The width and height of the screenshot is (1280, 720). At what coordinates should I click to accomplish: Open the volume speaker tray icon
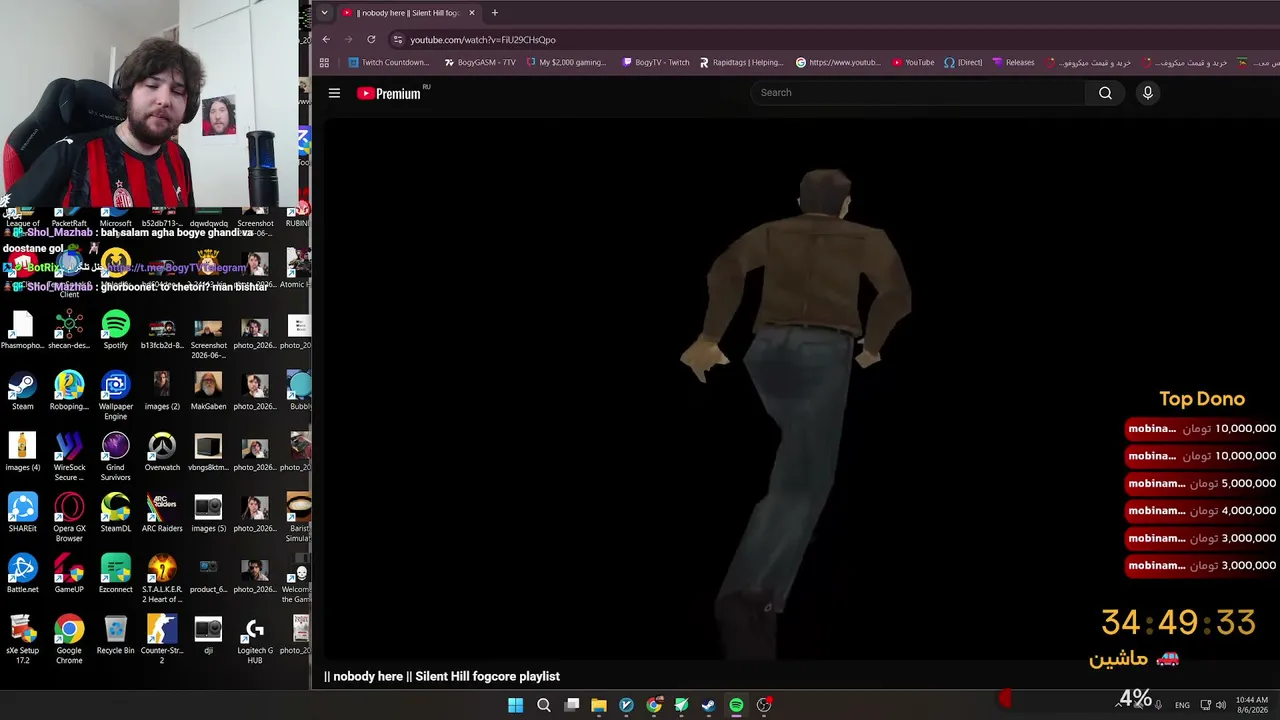(x=1220, y=705)
